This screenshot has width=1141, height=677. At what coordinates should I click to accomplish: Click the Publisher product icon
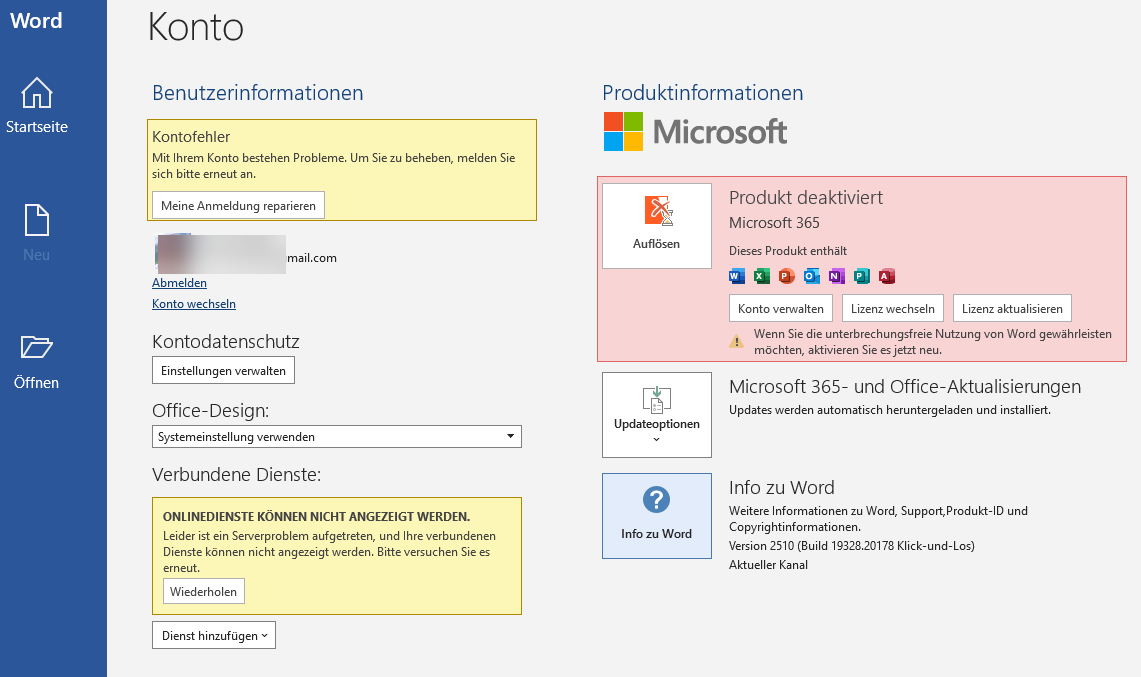862,276
